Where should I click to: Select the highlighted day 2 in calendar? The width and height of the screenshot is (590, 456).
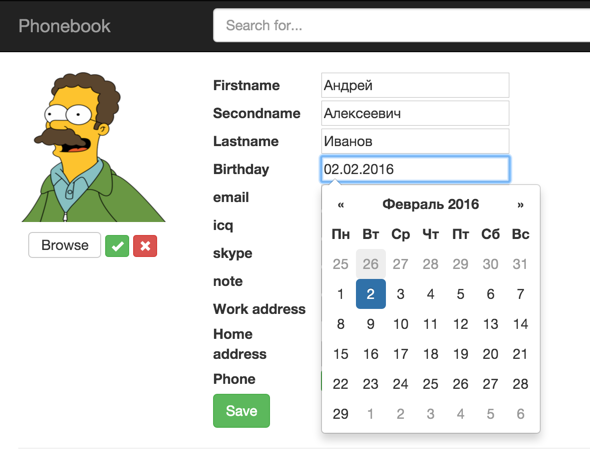371,294
